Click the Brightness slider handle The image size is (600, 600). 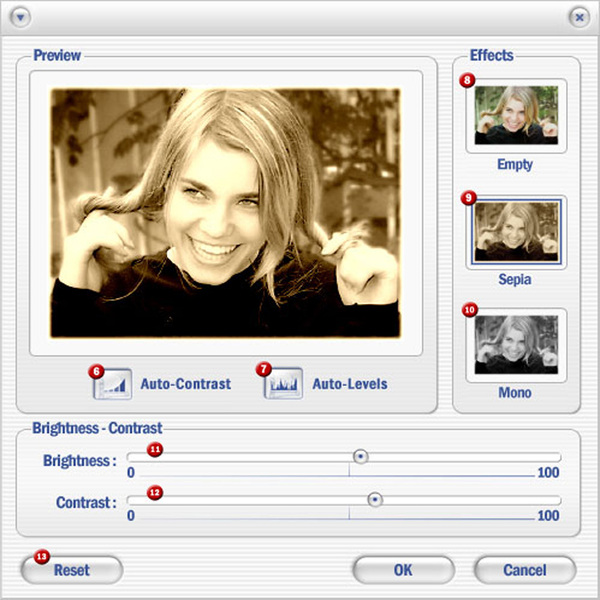[360, 457]
